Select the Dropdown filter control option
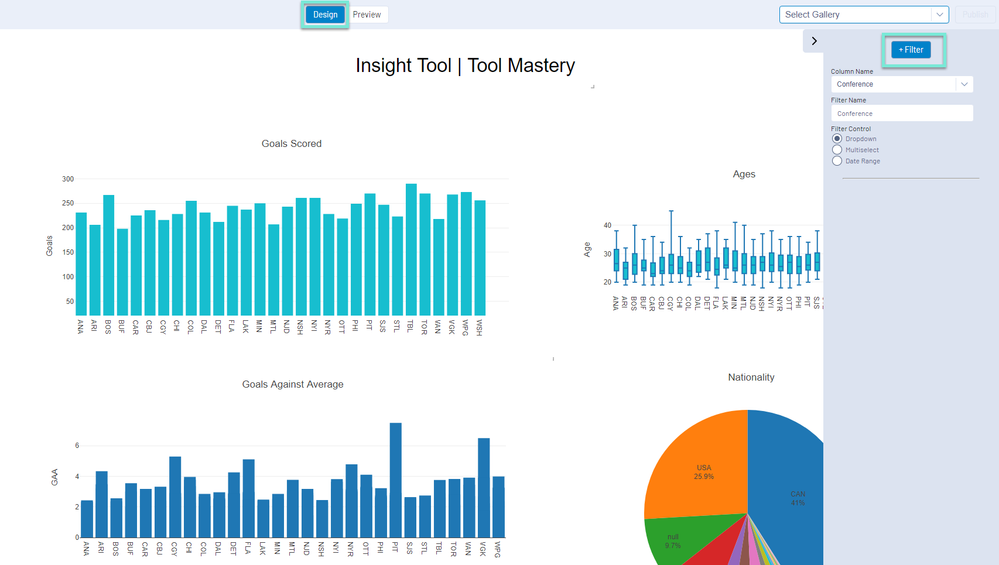 point(837,138)
